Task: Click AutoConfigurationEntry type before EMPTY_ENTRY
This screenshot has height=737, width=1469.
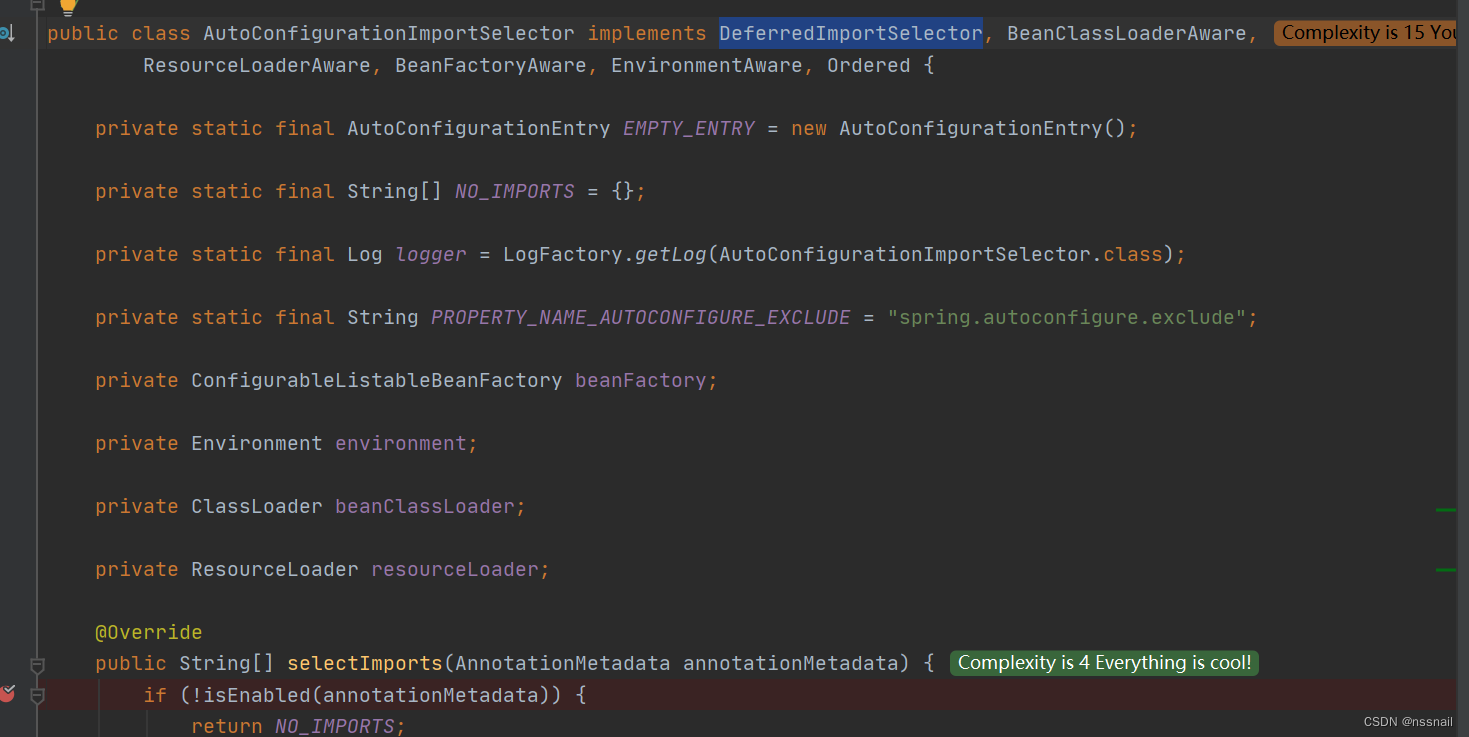Action: 479,128
